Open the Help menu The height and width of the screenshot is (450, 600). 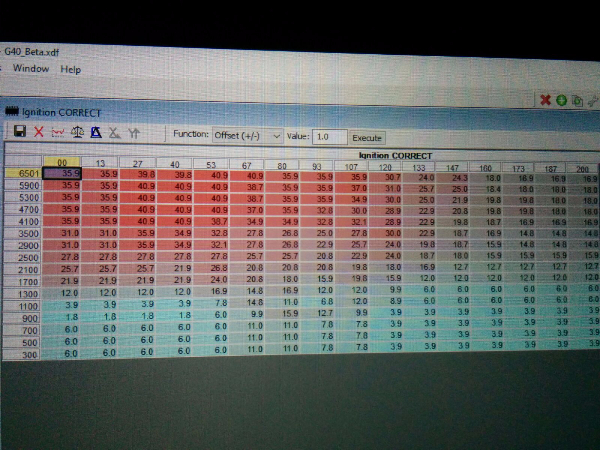click(x=70, y=69)
